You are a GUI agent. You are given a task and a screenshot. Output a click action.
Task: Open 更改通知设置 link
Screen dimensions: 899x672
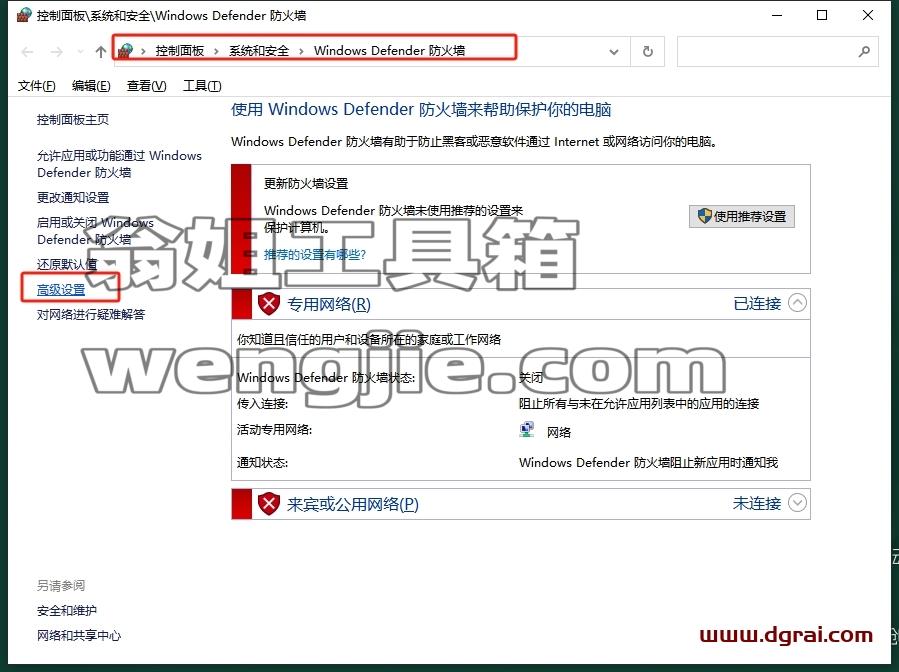pyautogui.click(x=73, y=197)
